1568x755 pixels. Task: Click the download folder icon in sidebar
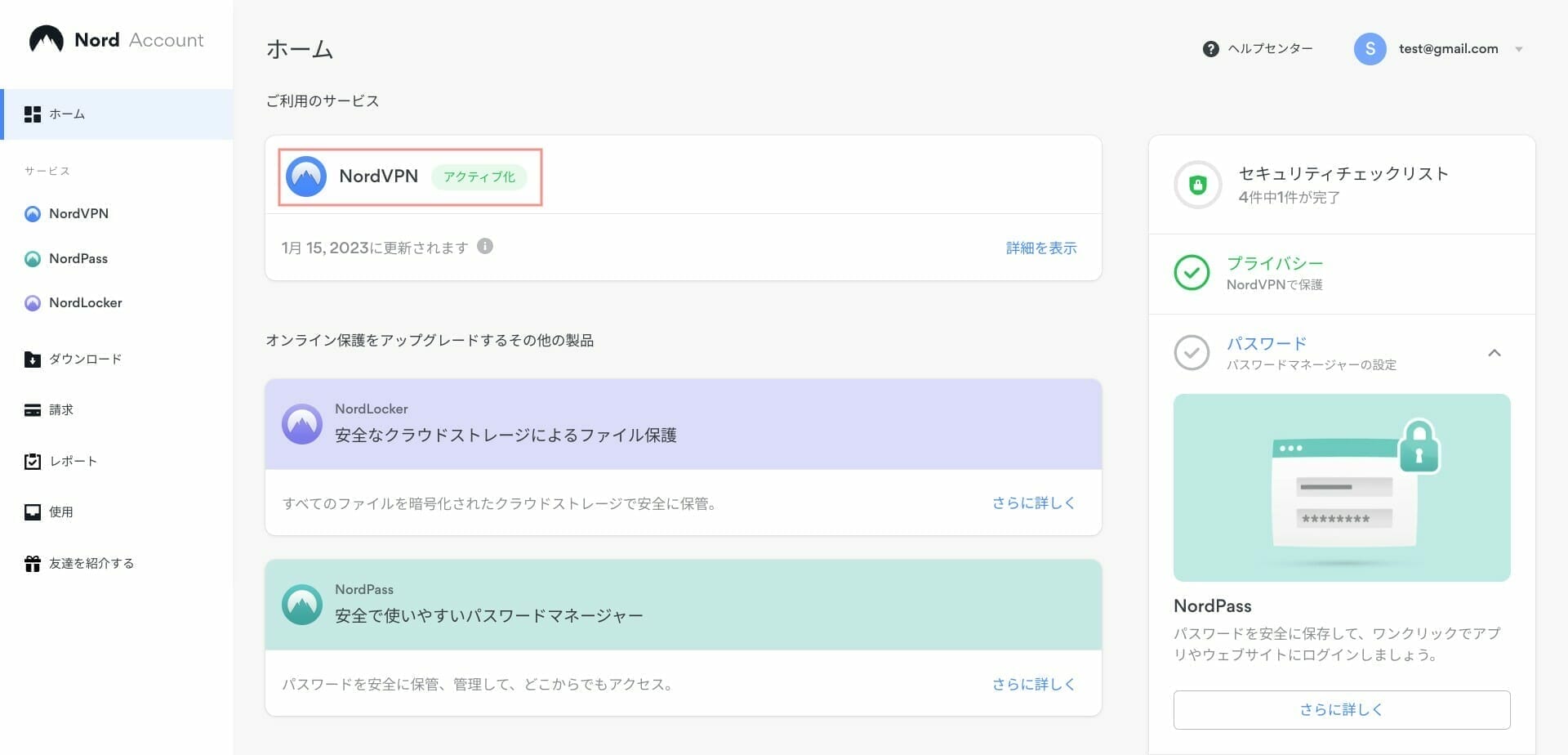click(x=33, y=360)
